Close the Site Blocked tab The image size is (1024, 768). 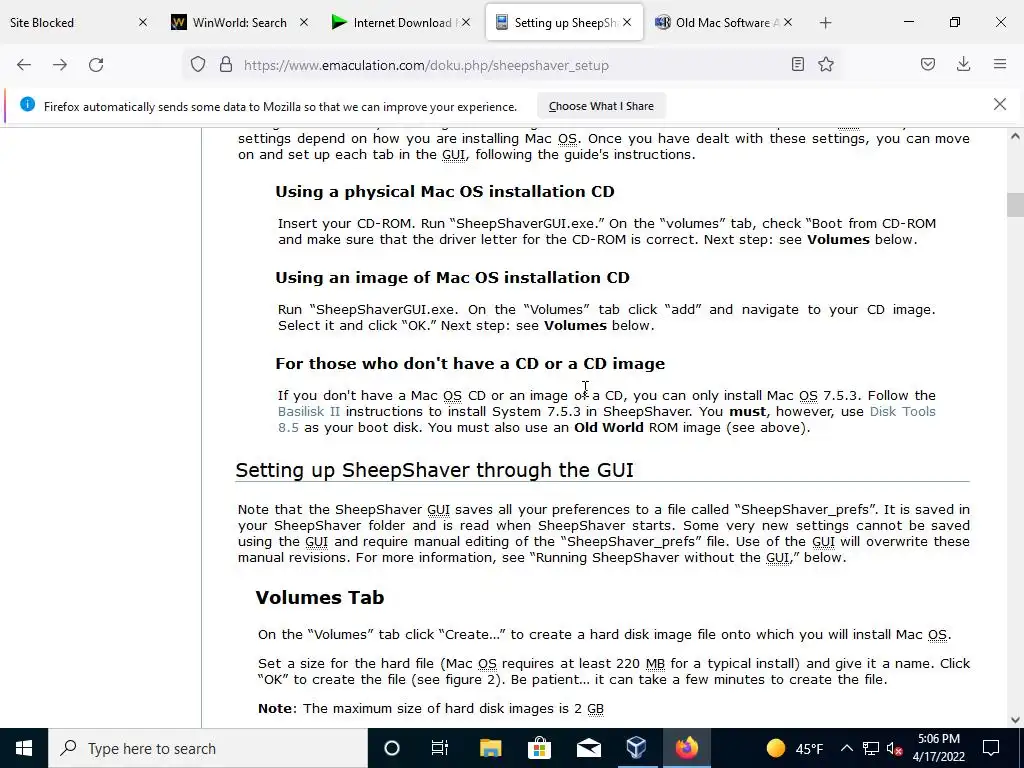click(x=143, y=23)
